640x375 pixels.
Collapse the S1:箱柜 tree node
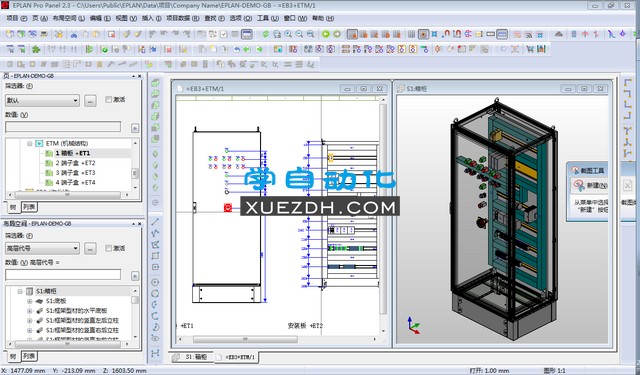[20, 291]
